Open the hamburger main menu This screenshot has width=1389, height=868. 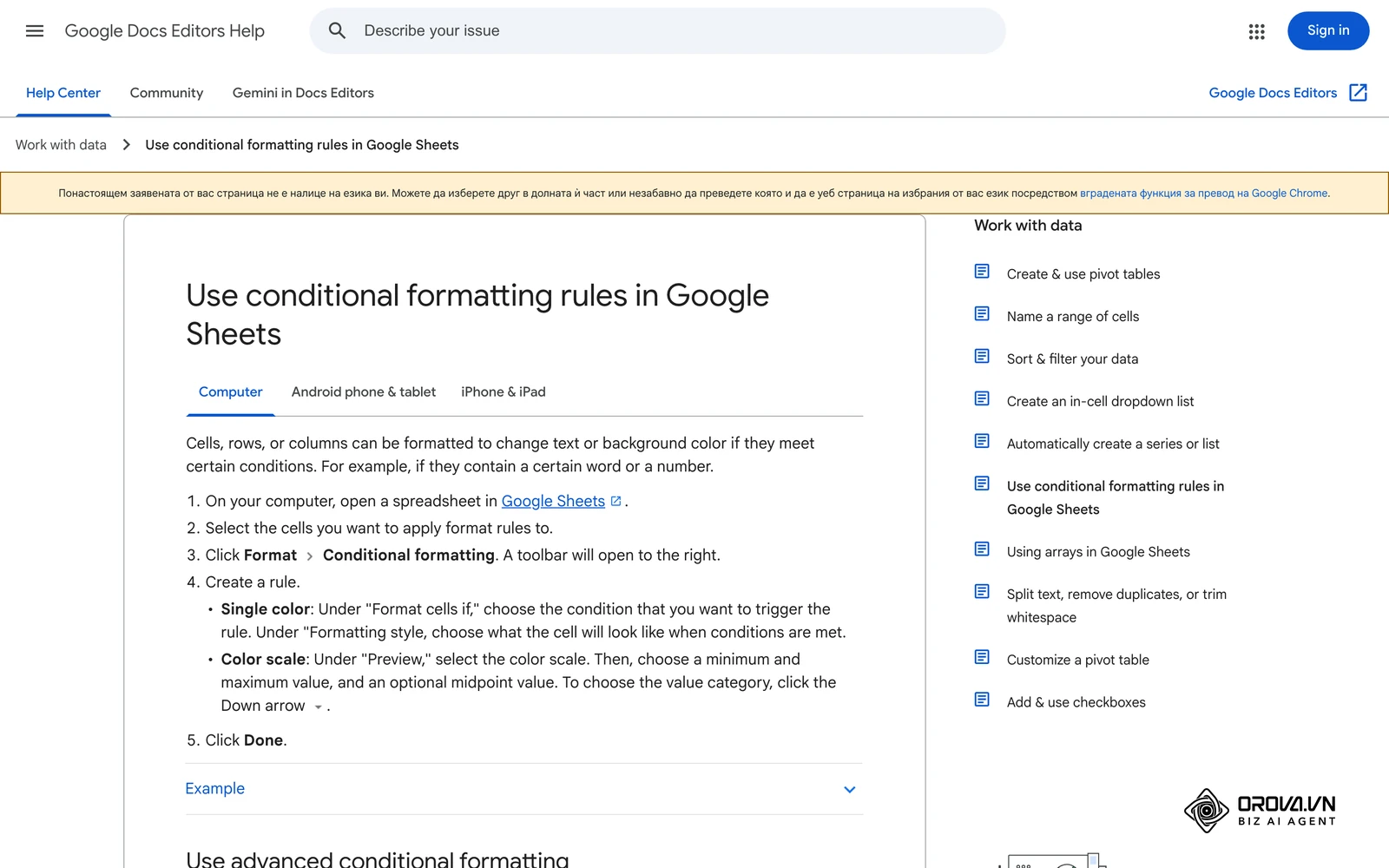click(x=35, y=31)
